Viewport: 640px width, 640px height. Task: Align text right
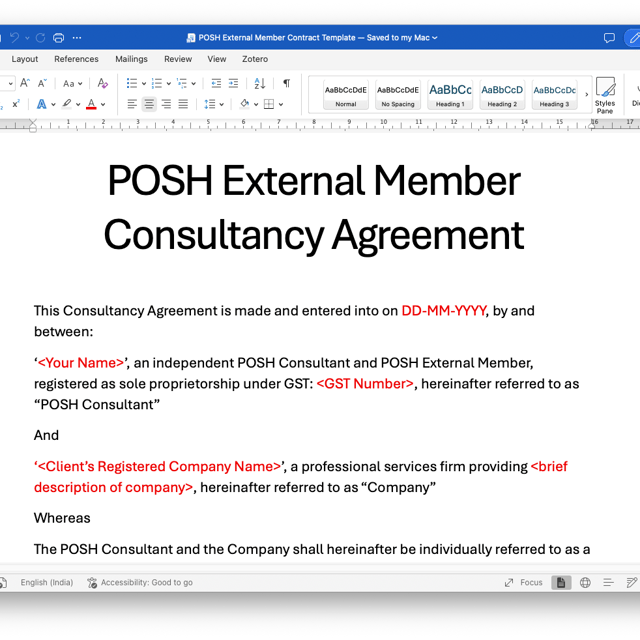(166, 104)
